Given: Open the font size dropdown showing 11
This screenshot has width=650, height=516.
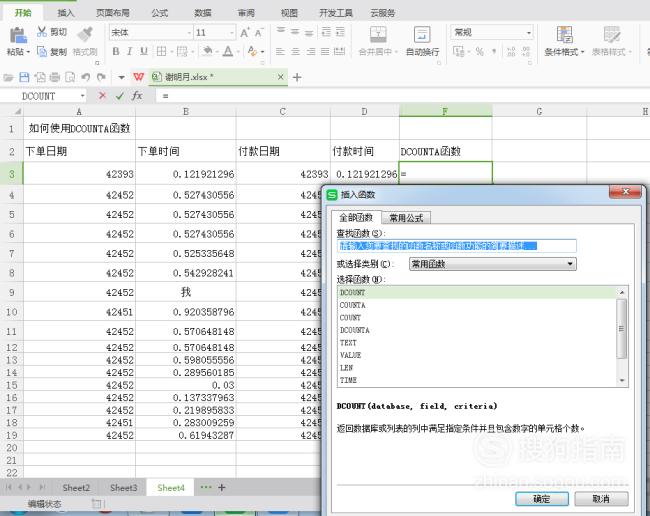Looking at the screenshot, I should coord(231,32).
